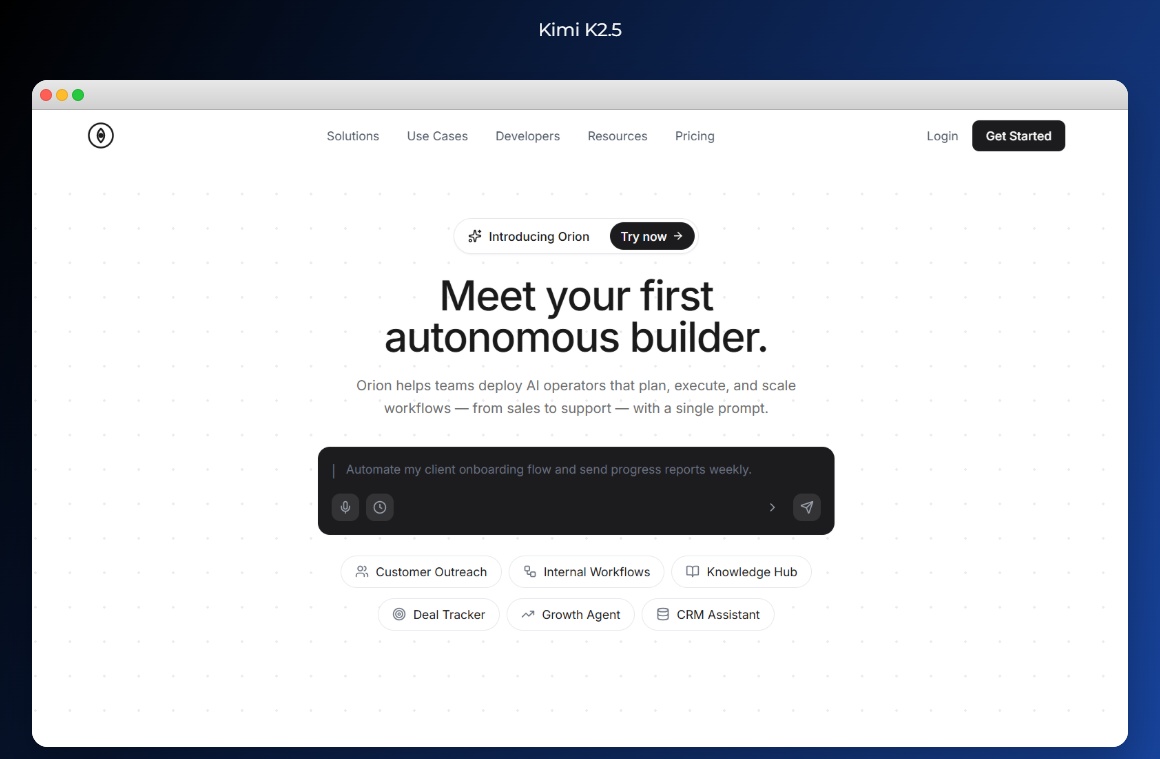The image size is (1160, 759).
Task: Click the Orion logo icon
Action: pyautogui.click(x=101, y=135)
